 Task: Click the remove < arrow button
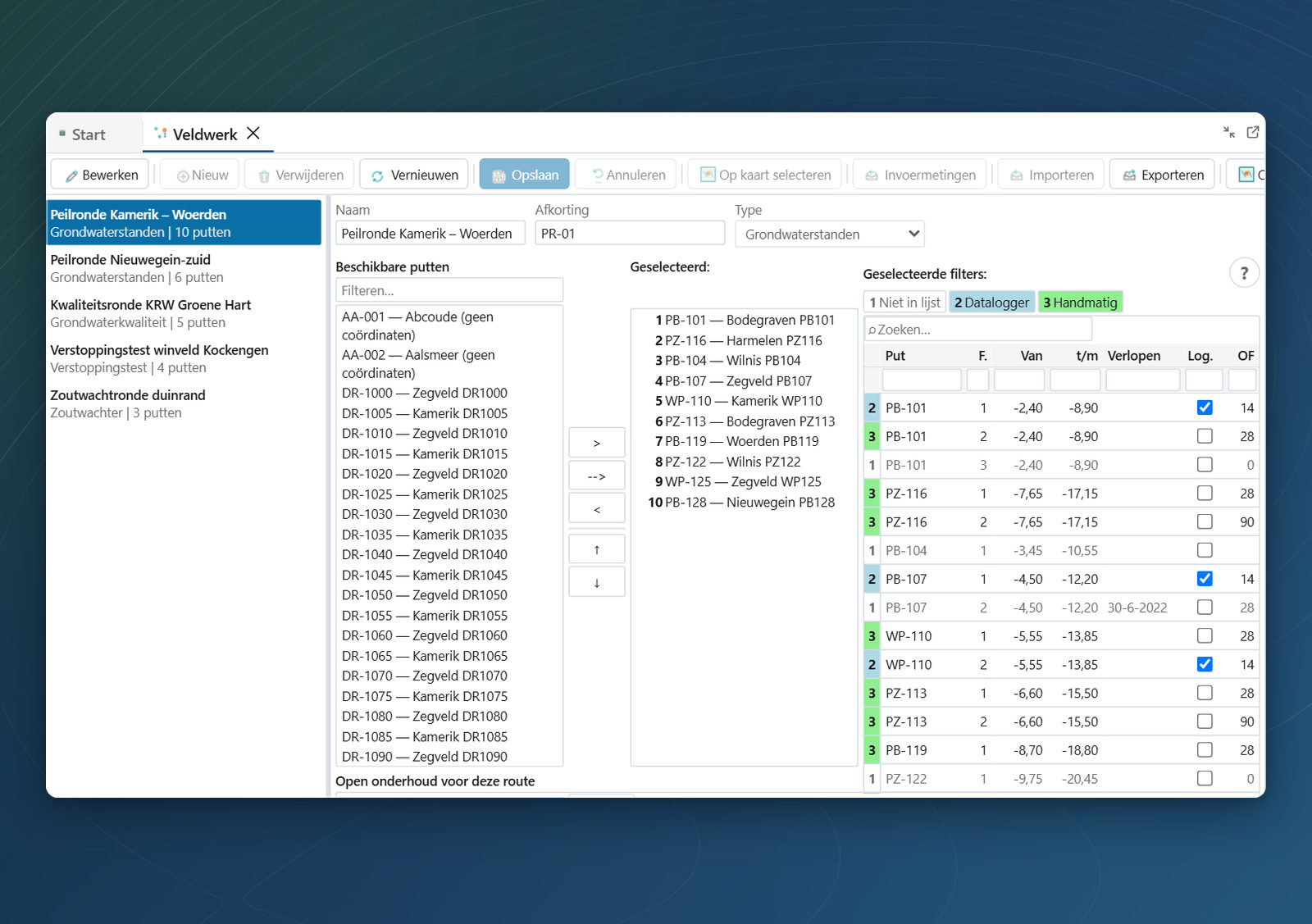(x=597, y=508)
